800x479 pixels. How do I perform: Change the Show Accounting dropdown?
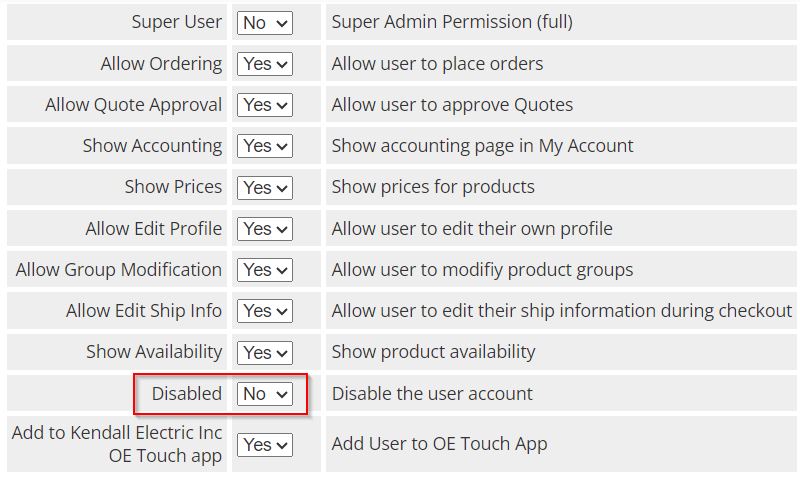264,146
